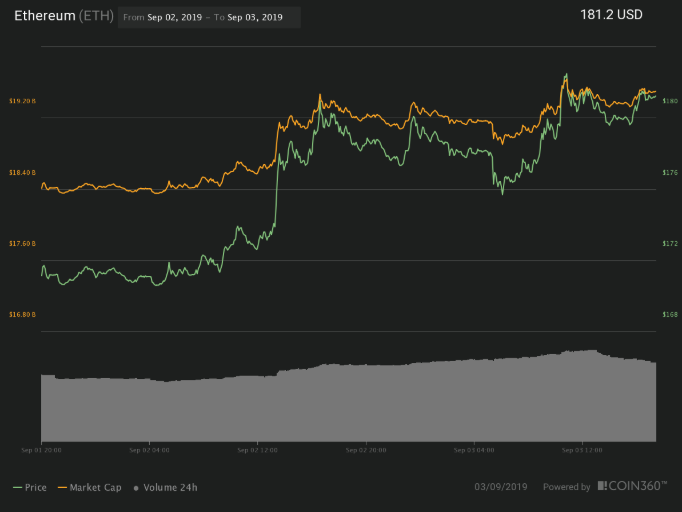Click the Sep 02 20:00 time axis label
Screen dimensions: 682x512
tap(366, 450)
